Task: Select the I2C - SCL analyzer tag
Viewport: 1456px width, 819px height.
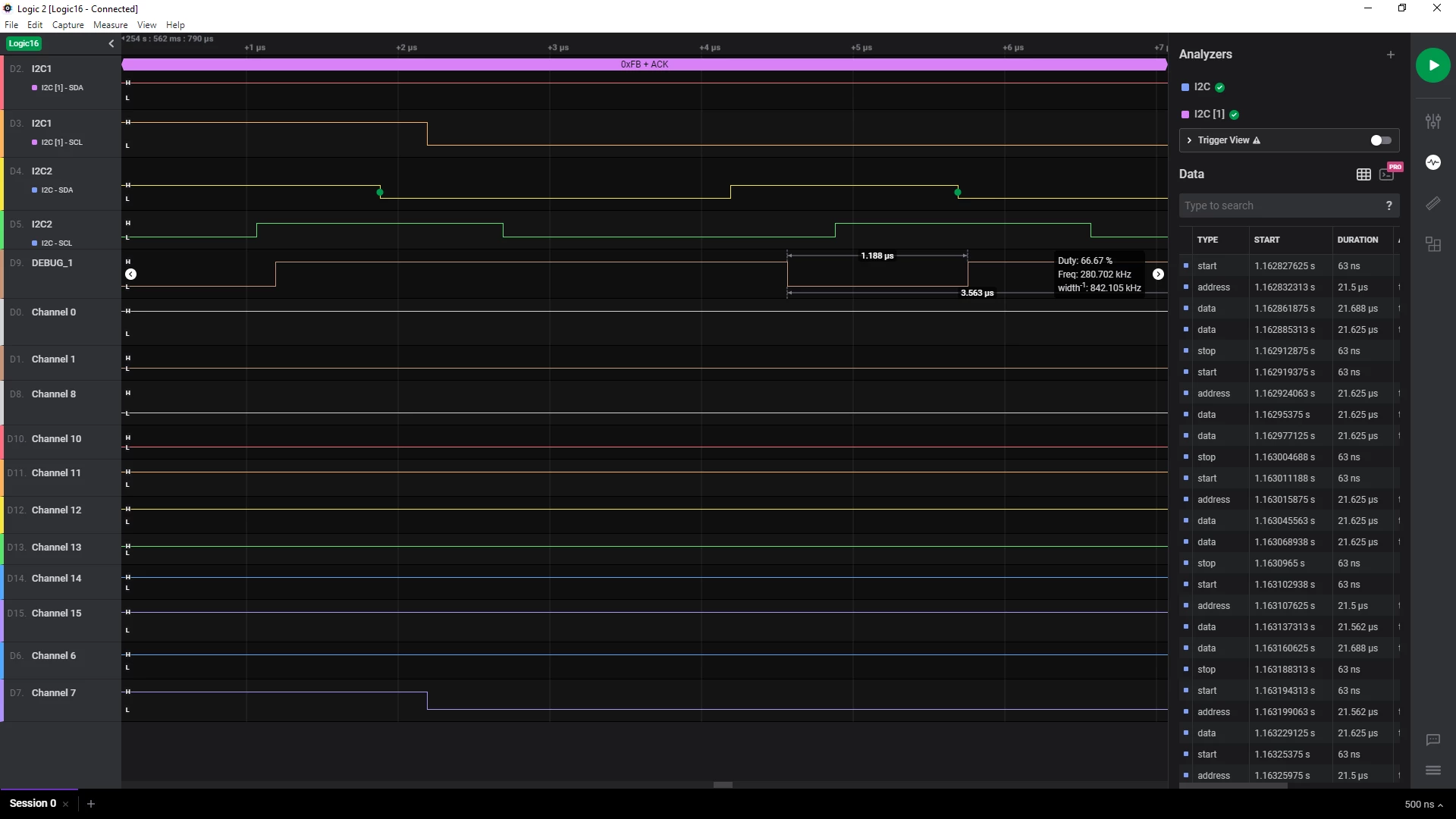Action: point(52,243)
